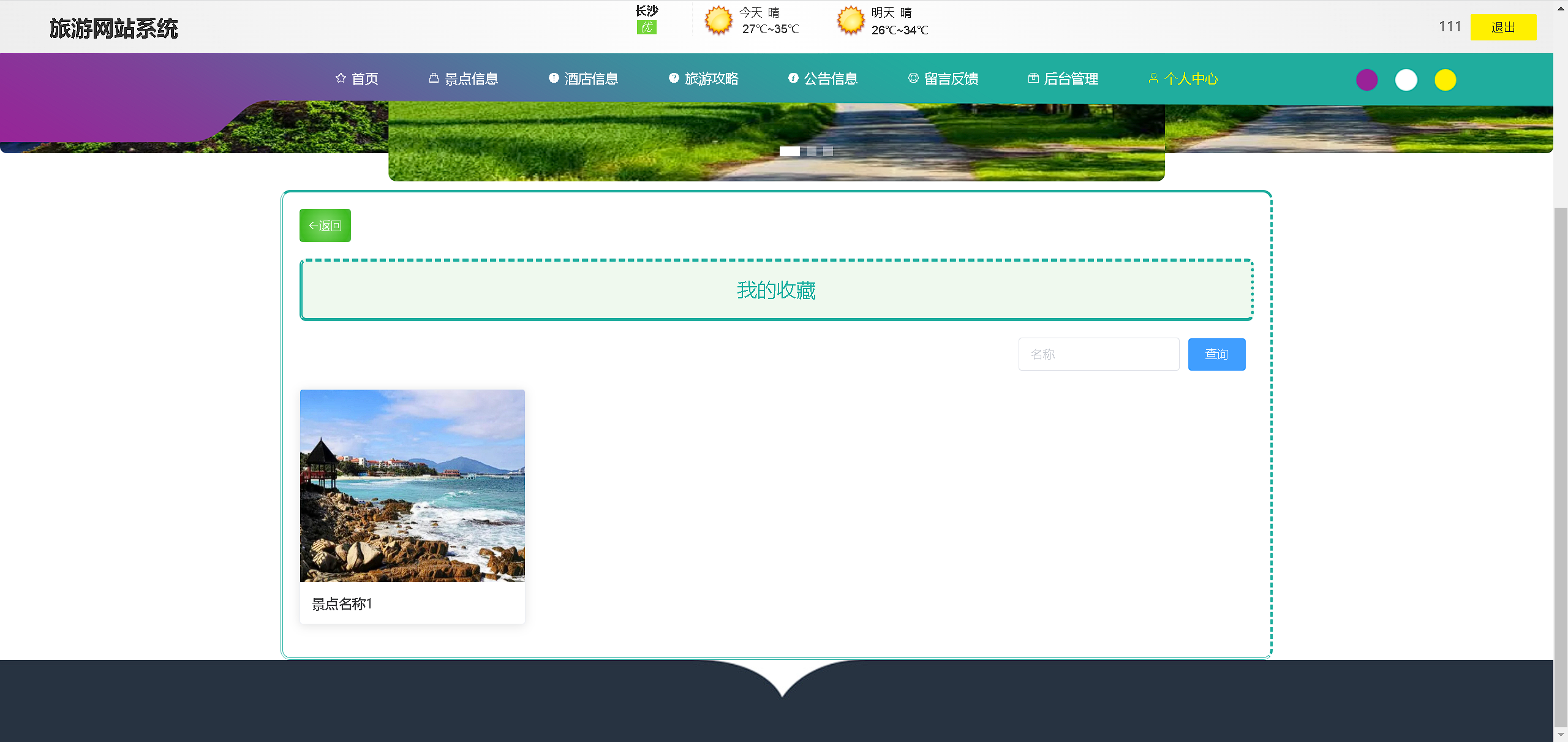Open the 公告信息 menu item

tap(831, 79)
